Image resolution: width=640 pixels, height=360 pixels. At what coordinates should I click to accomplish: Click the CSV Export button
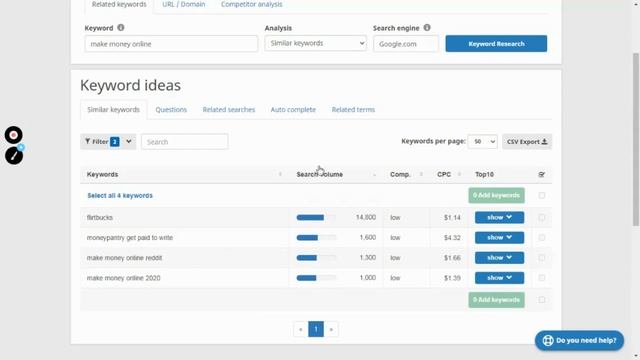[x=527, y=142]
